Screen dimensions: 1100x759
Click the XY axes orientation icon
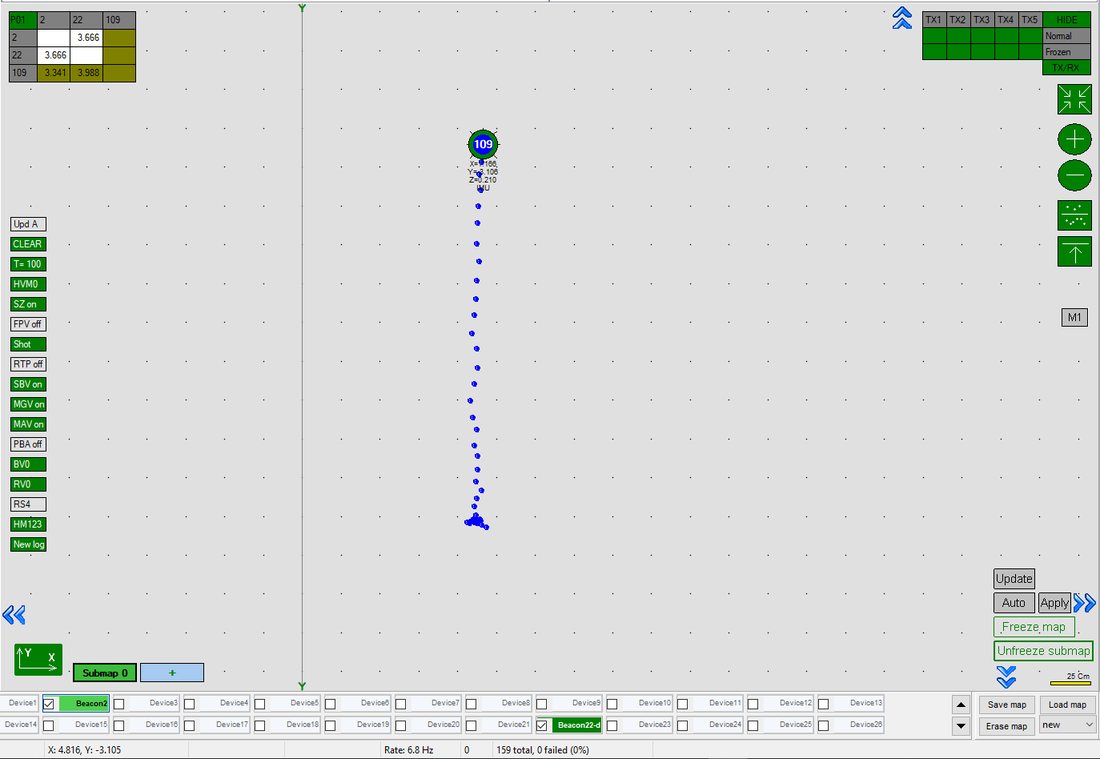point(39,660)
